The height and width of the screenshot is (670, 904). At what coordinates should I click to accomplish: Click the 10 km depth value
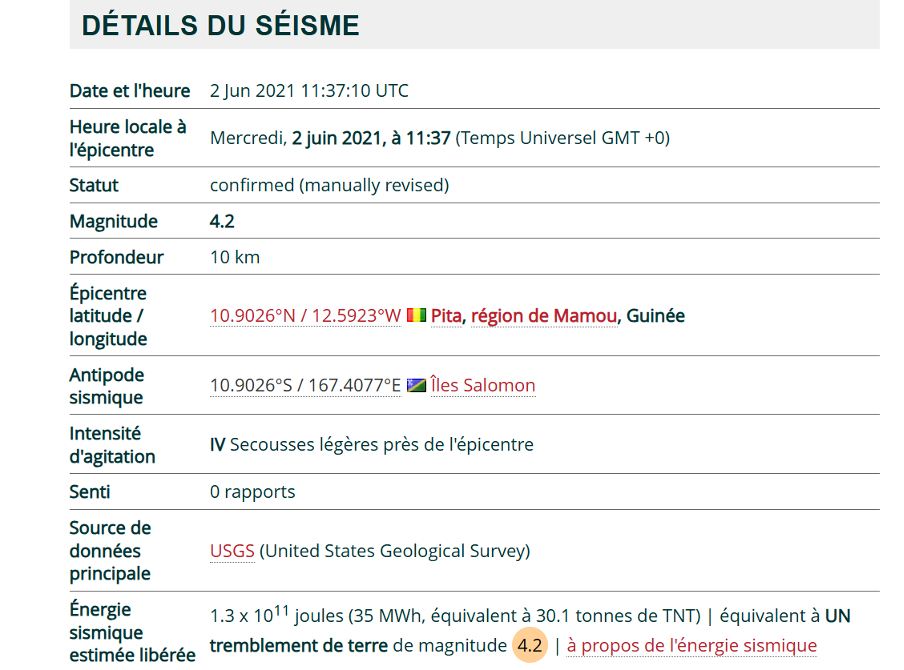point(235,257)
